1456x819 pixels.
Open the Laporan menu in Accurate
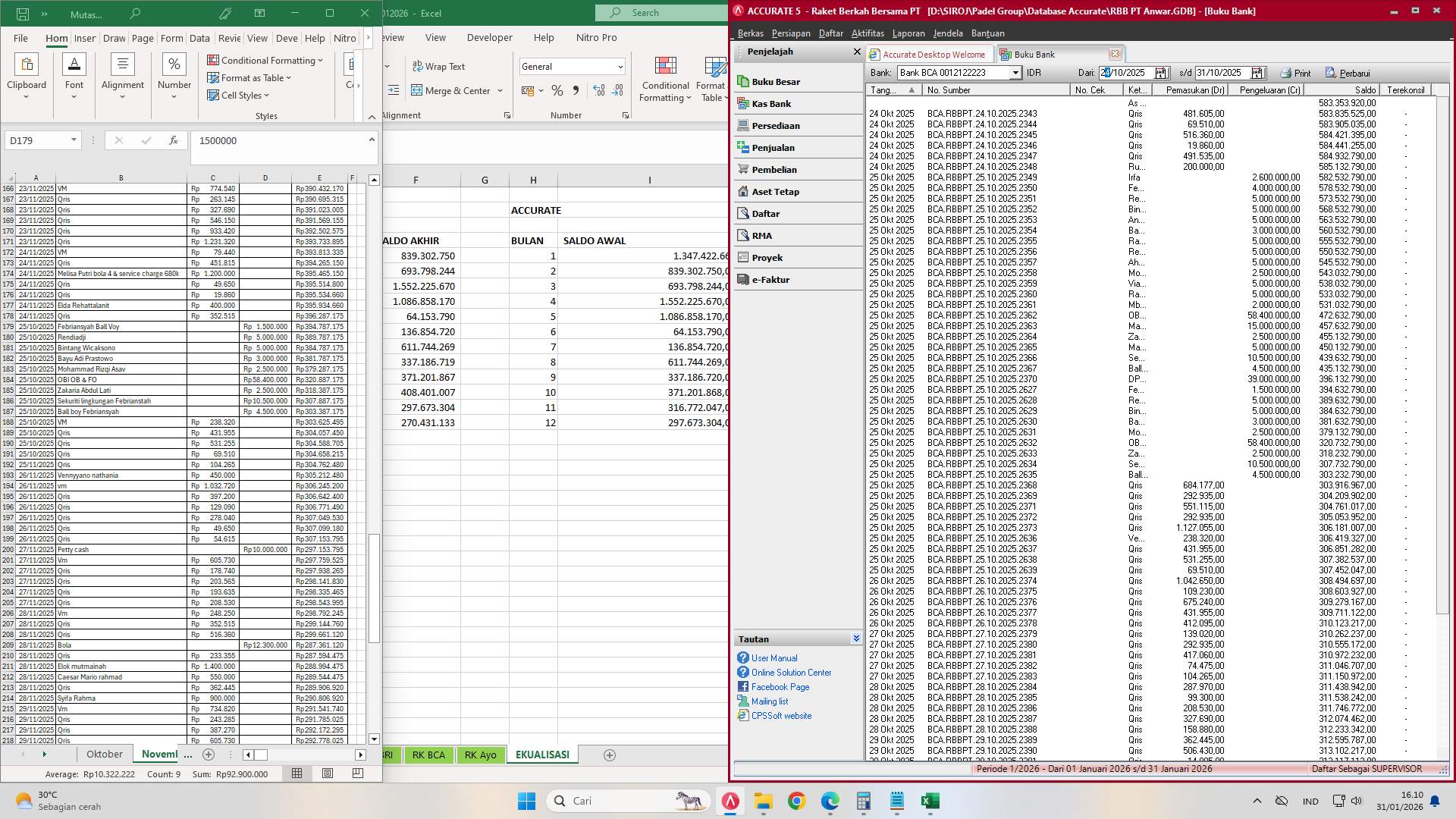pos(908,33)
